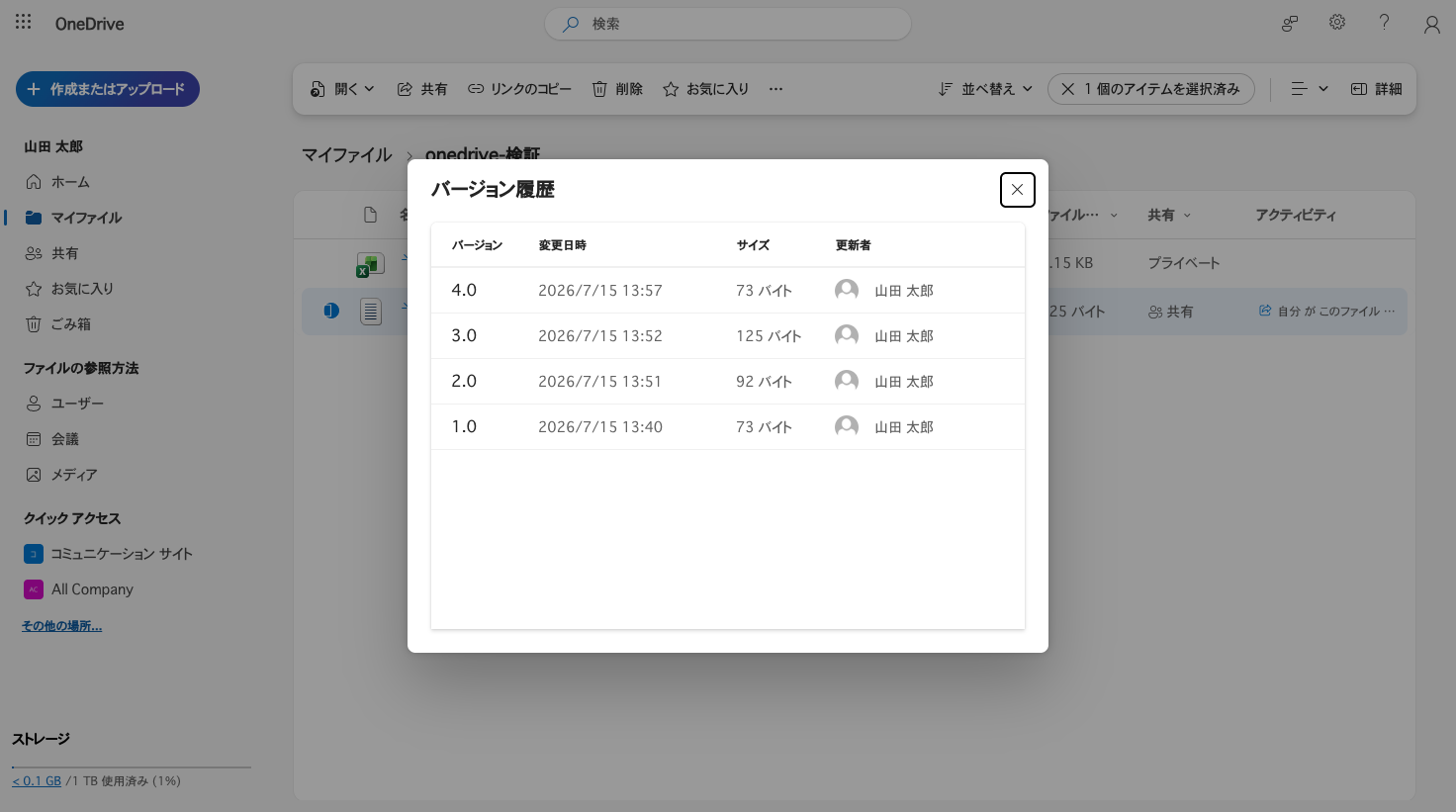This screenshot has height=812, width=1456.
Task: Click the アクティビティ column header
Action: point(1296,215)
